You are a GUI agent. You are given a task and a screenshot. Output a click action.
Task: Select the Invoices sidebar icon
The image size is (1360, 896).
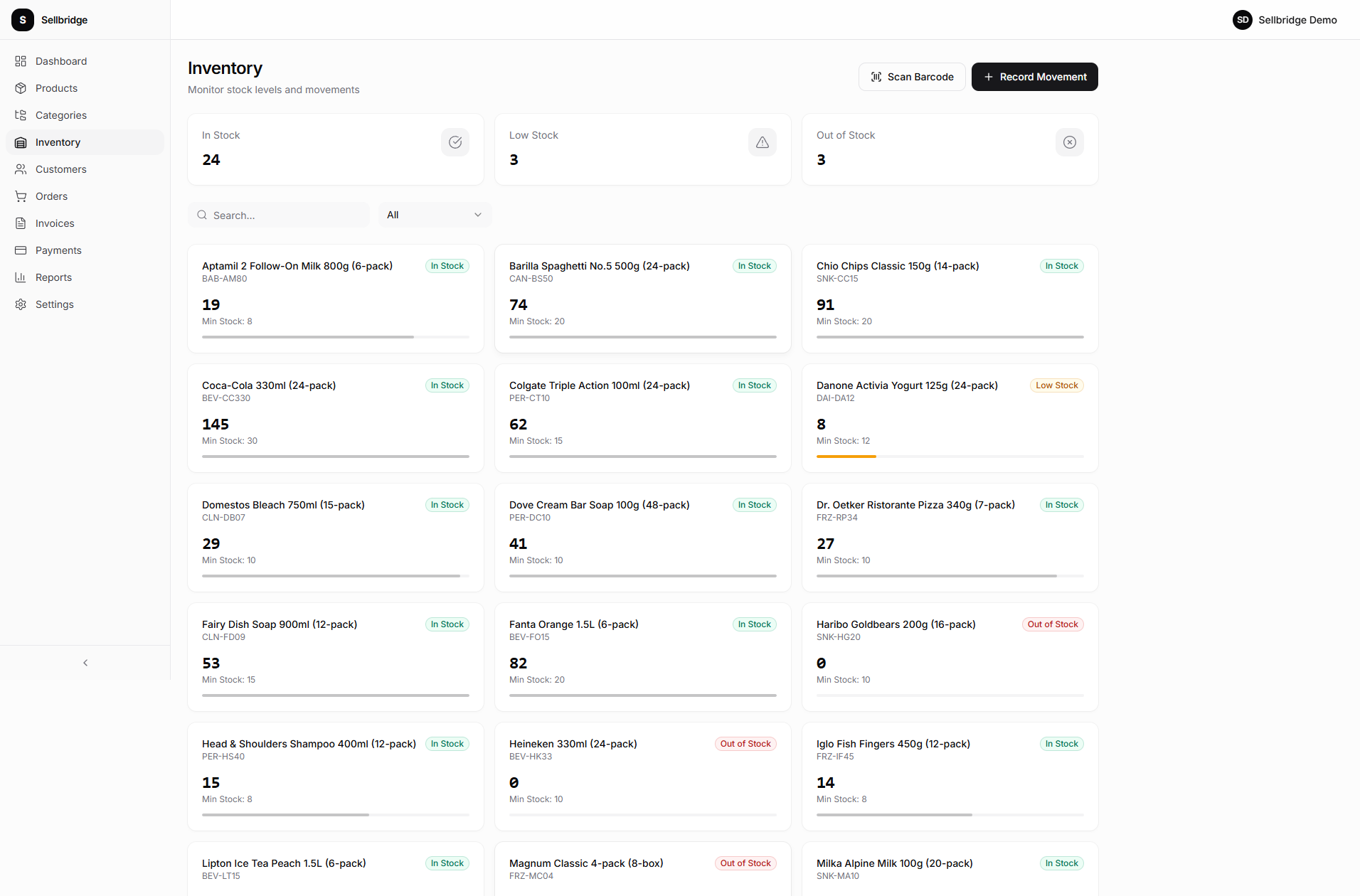coord(21,223)
